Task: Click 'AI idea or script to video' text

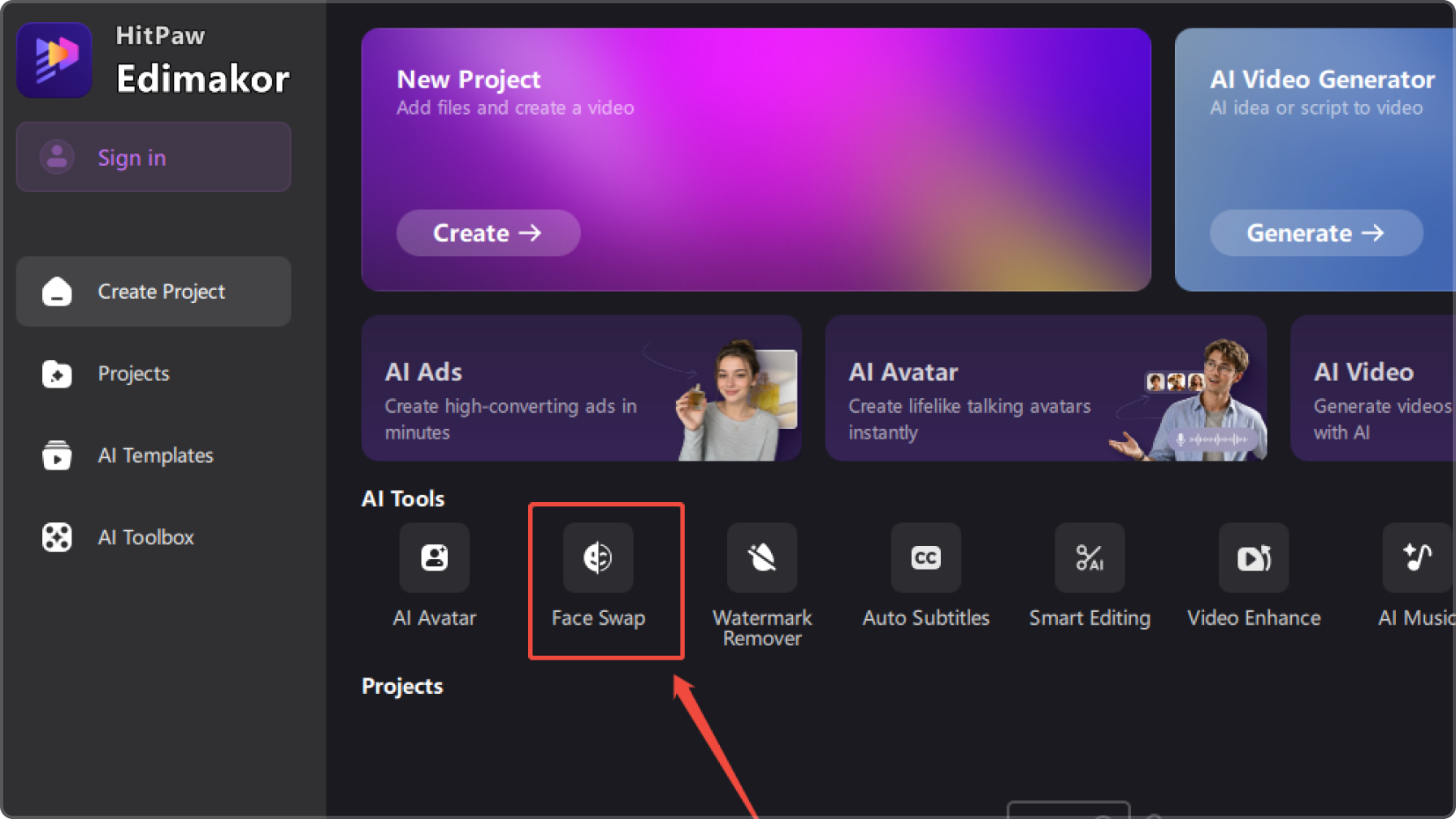Action: [x=1316, y=108]
